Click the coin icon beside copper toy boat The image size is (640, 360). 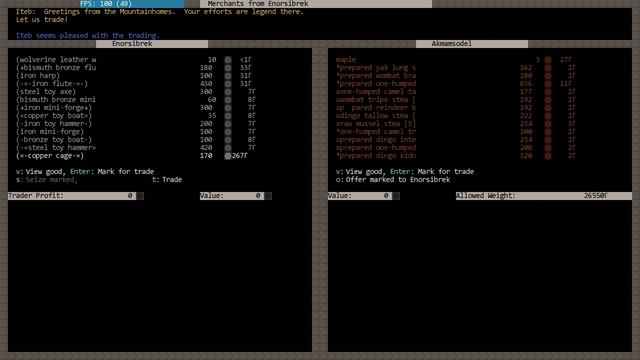(228, 116)
